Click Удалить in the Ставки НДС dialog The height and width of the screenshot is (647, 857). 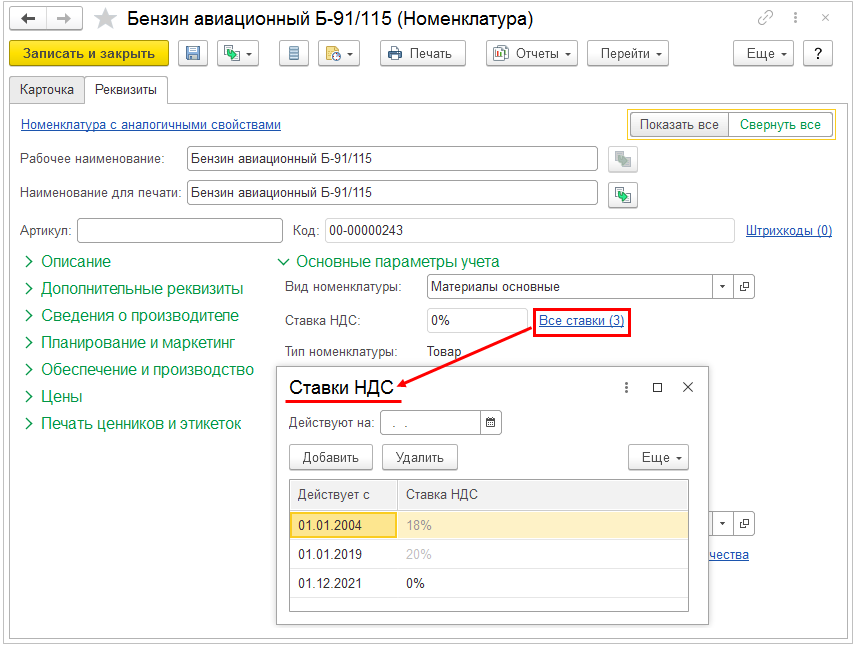pos(420,457)
